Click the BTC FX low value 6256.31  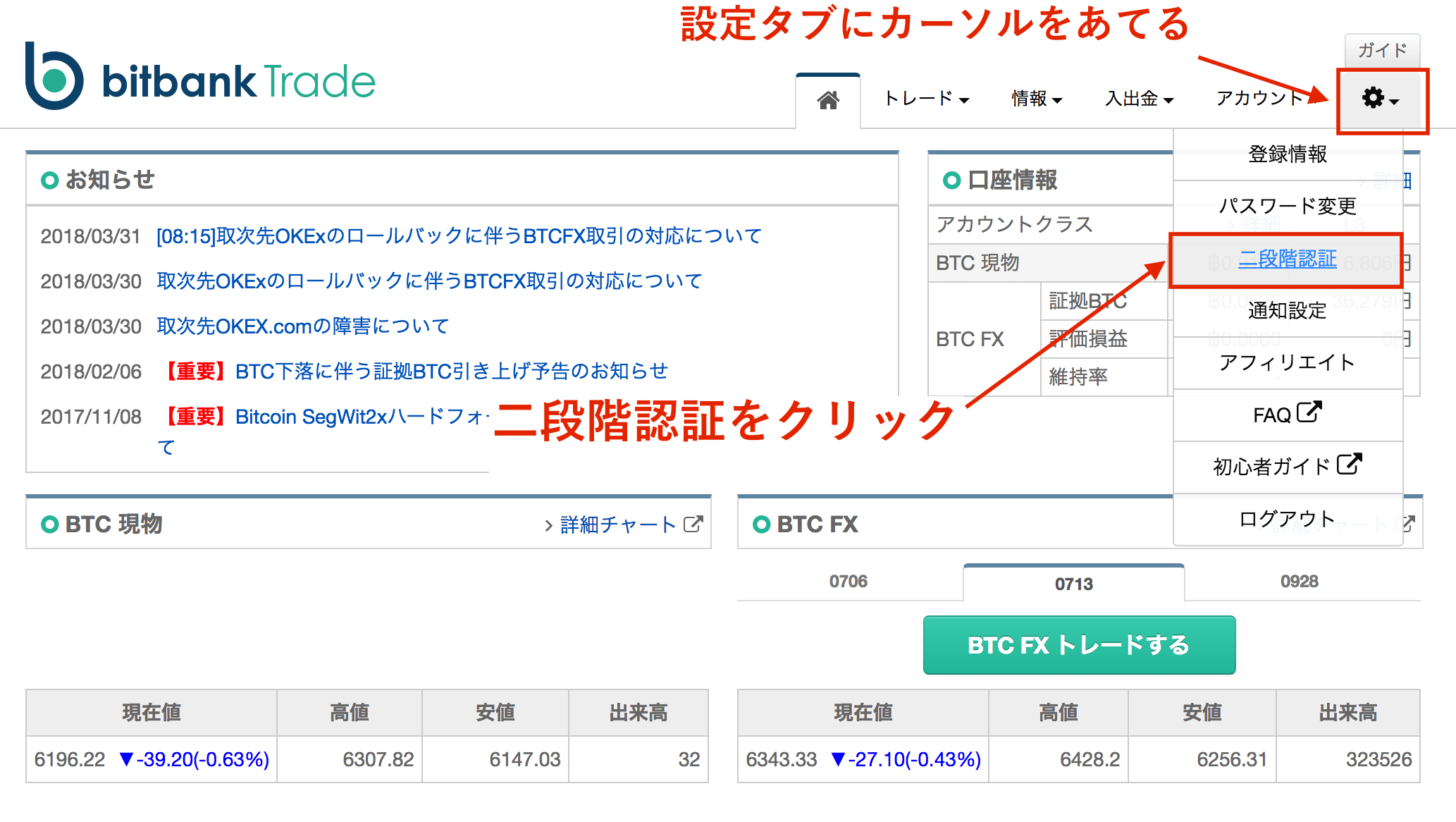click(1232, 759)
